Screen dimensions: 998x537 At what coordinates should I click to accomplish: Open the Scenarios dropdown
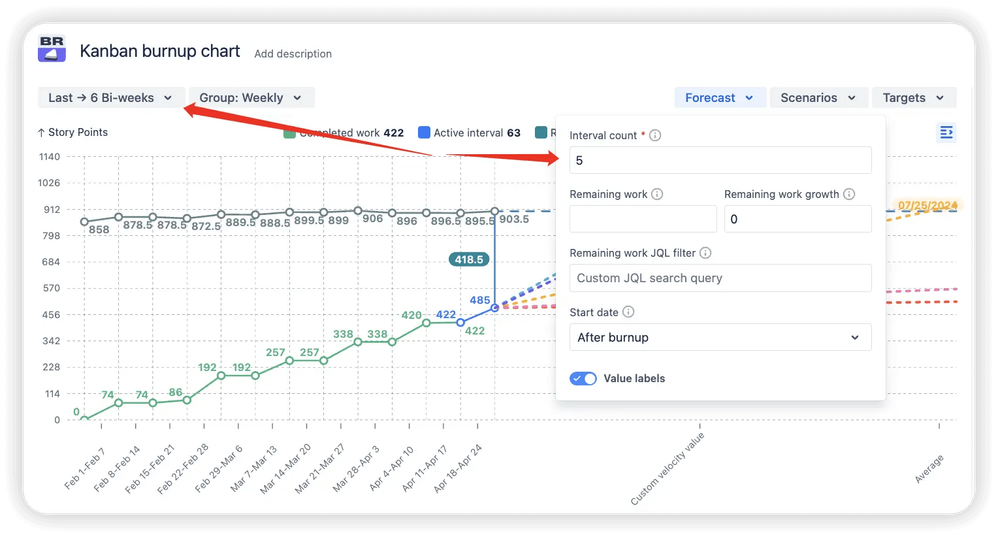pyautogui.click(x=819, y=98)
